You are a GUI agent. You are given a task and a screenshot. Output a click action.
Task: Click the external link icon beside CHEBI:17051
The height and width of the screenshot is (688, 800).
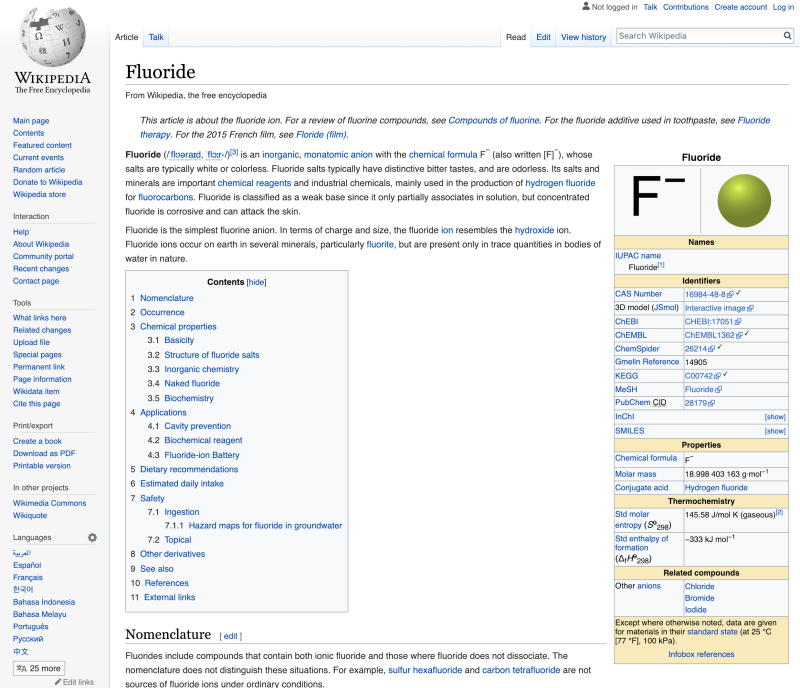coord(738,322)
